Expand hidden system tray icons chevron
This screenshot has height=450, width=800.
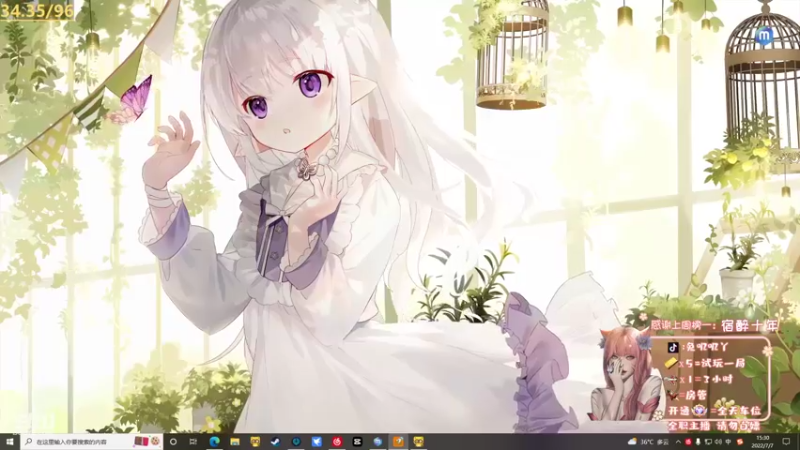tap(678, 442)
